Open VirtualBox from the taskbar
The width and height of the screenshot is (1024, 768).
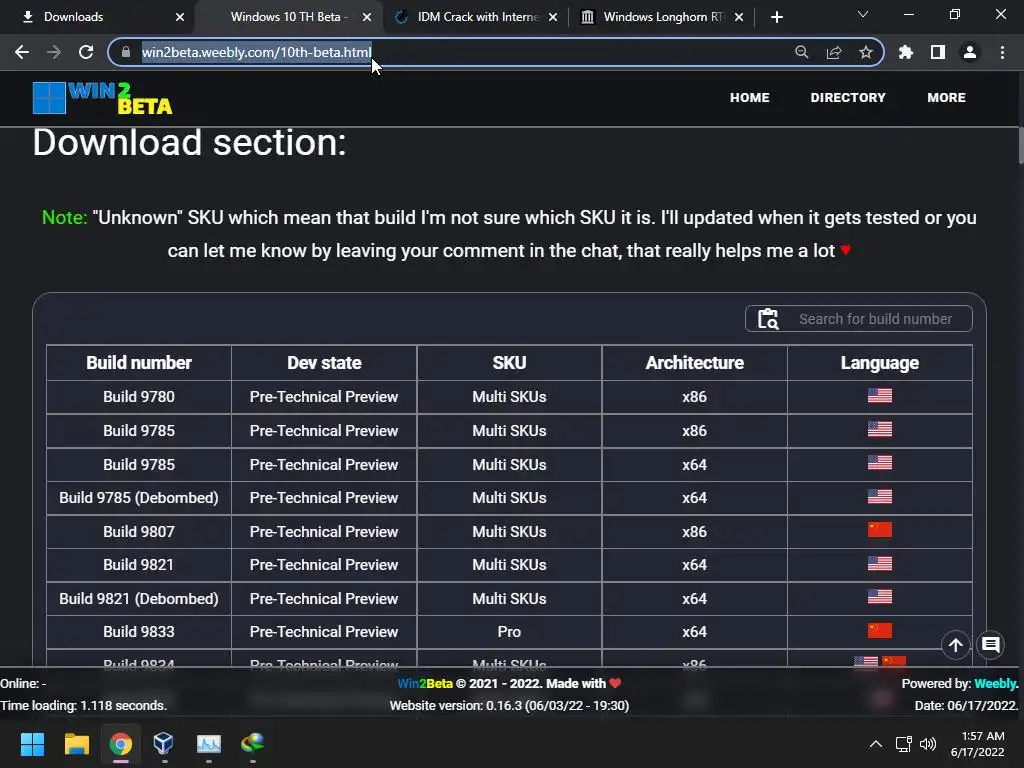point(164,744)
